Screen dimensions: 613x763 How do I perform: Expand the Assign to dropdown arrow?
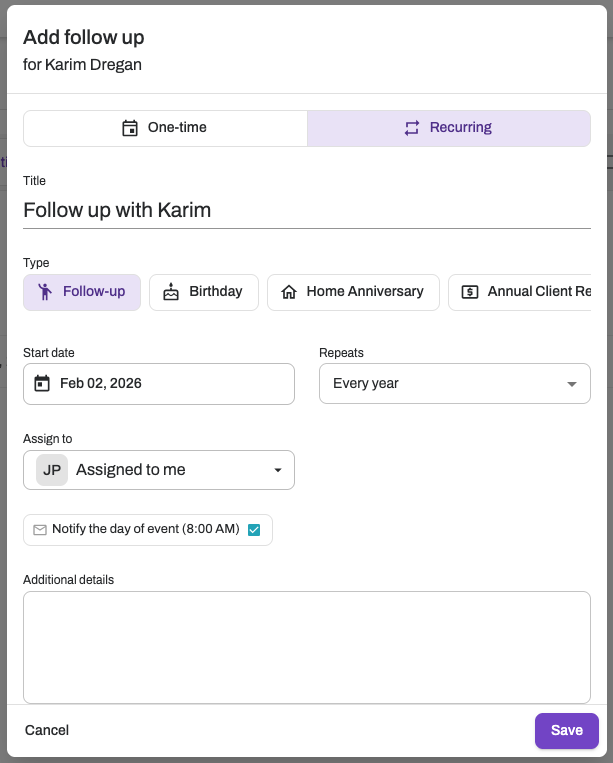tap(278, 470)
